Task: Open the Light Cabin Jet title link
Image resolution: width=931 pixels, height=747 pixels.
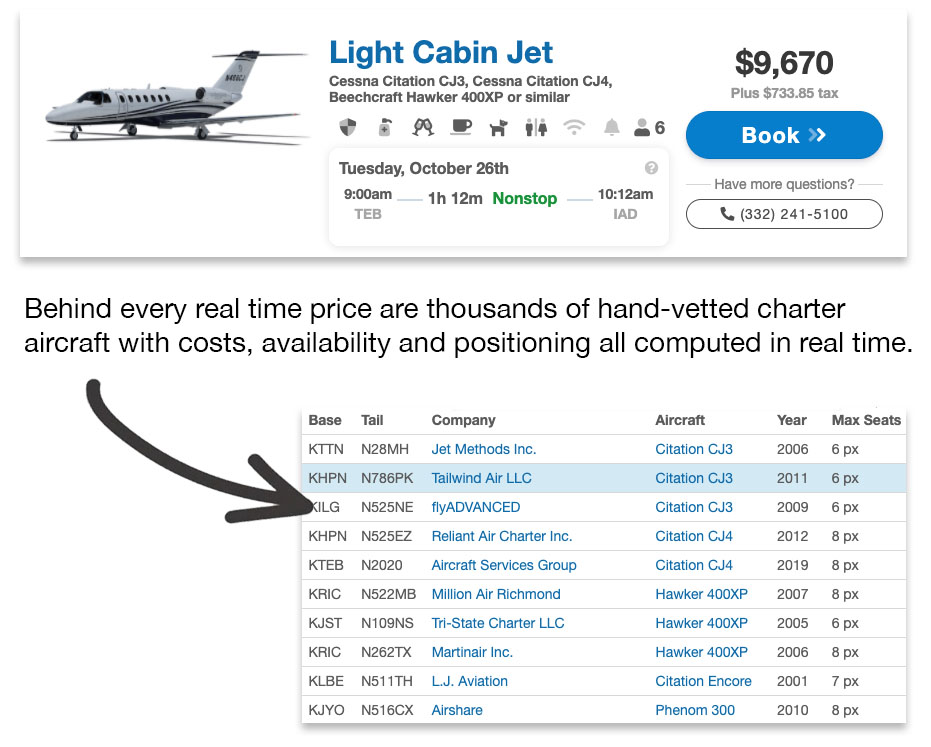Action: 441,52
